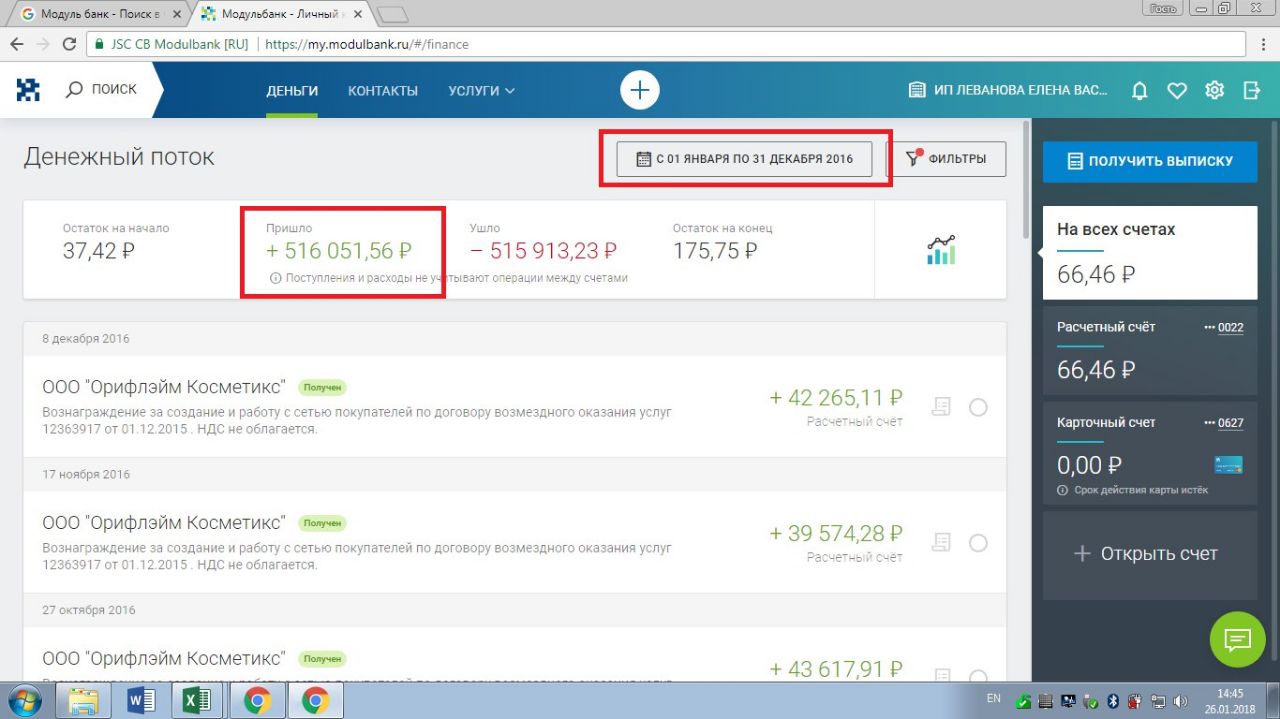Click closing balance 175,75 ₽
This screenshot has width=1280, height=719.
click(715, 251)
